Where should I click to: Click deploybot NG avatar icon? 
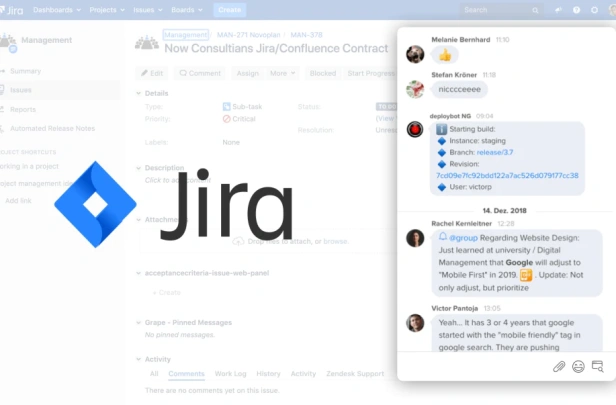pos(415,129)
